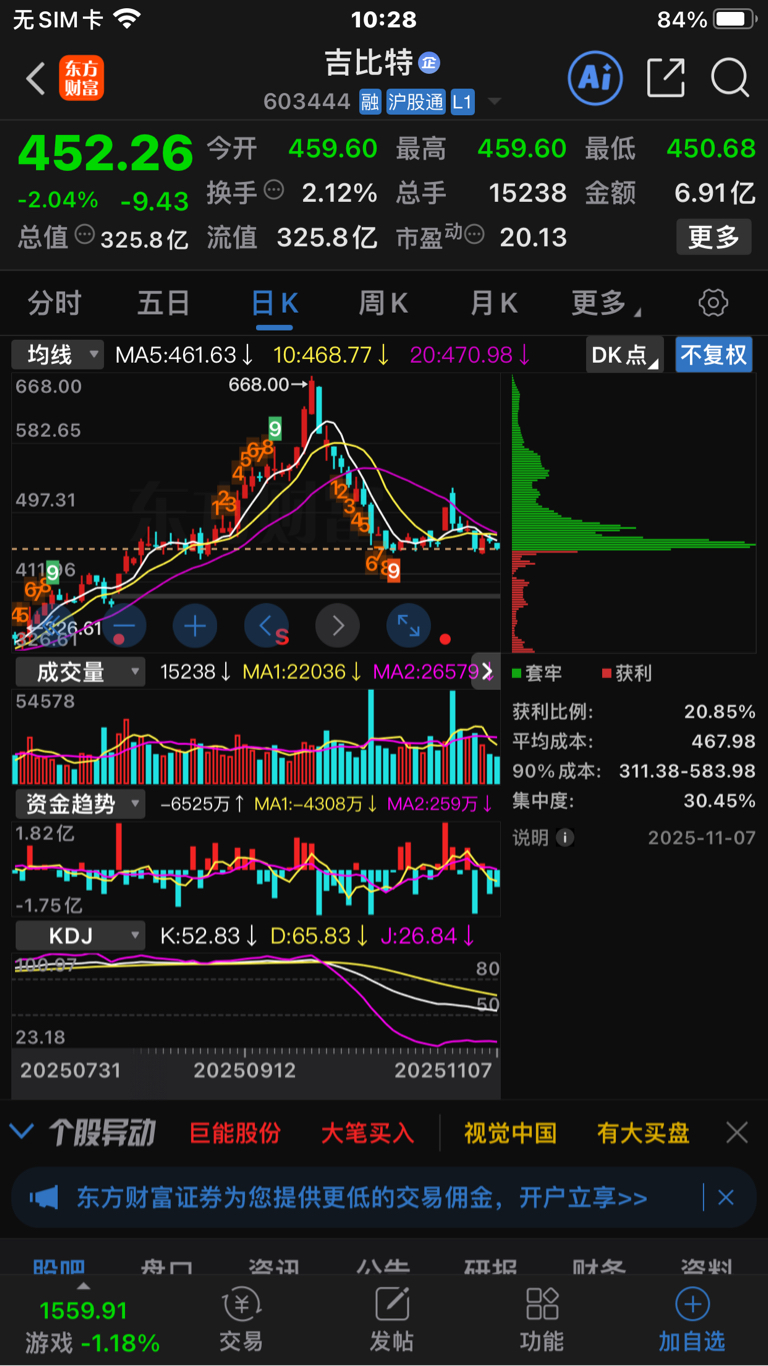
Task: Open the 资金趋势 indicator dropdown
Action: 79,804
